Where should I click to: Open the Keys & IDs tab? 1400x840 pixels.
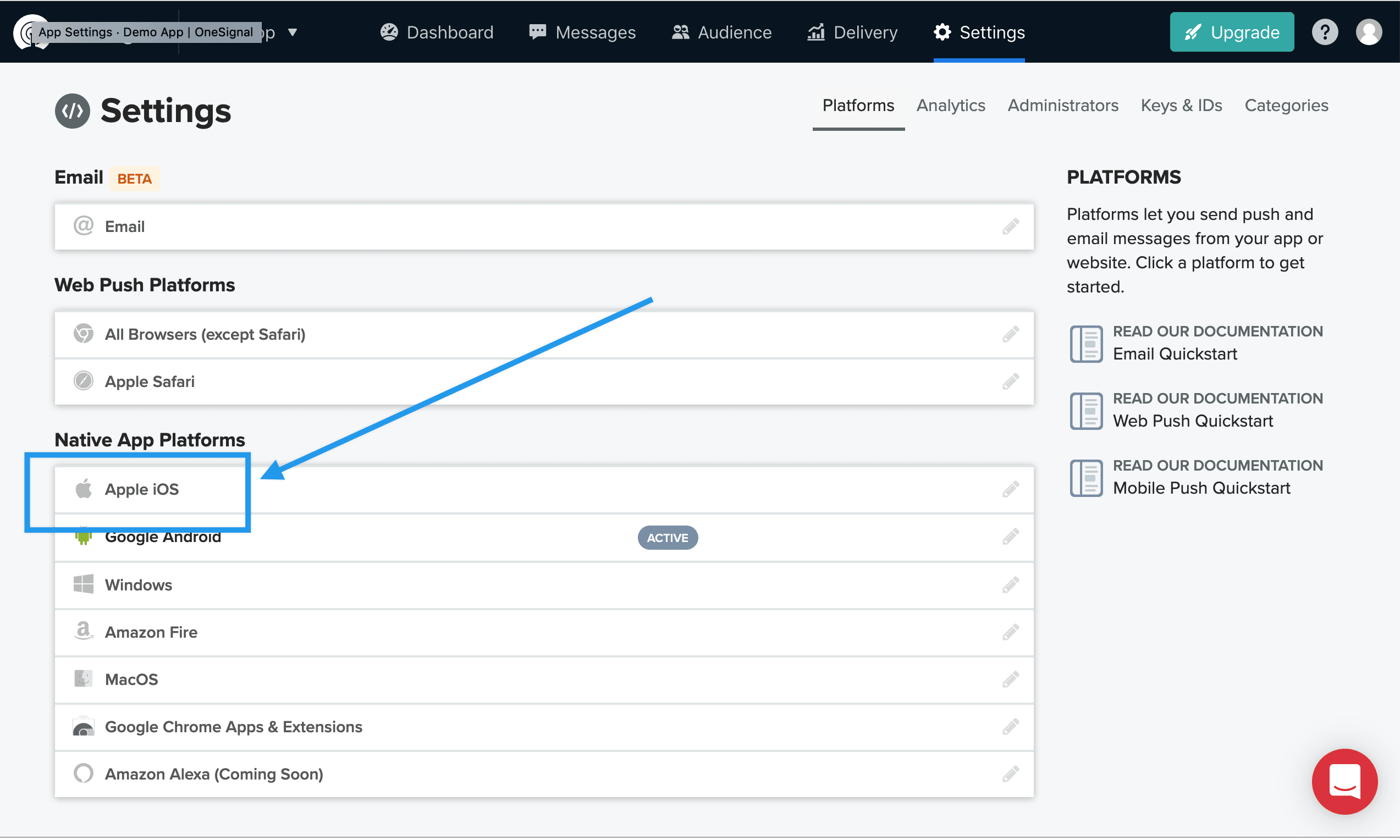pyautogui.click(x=1181, y=106)
